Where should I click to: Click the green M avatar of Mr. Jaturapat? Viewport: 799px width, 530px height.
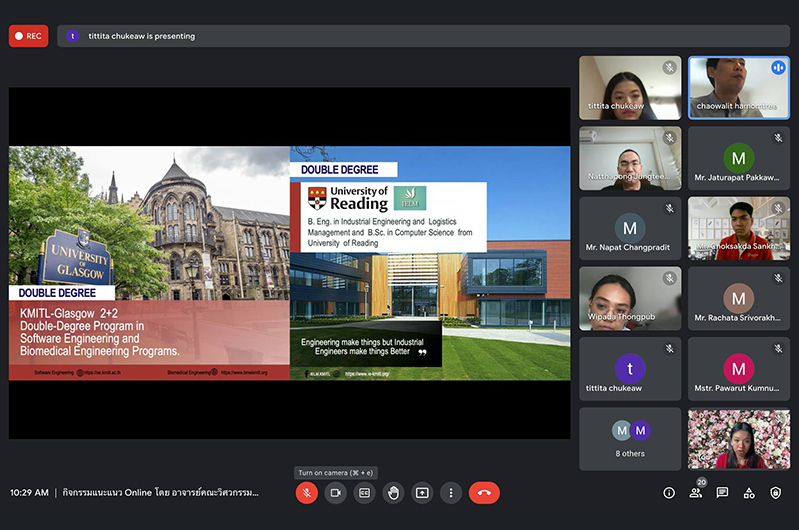click(x=739, y=158)
